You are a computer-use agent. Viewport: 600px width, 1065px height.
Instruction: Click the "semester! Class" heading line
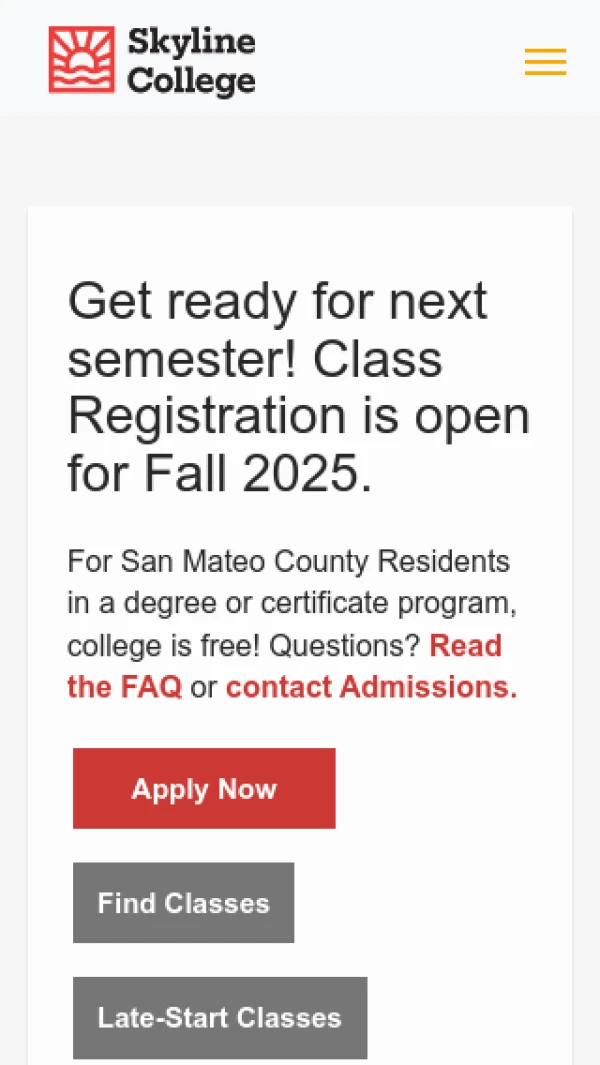click(x=255, y=358)
